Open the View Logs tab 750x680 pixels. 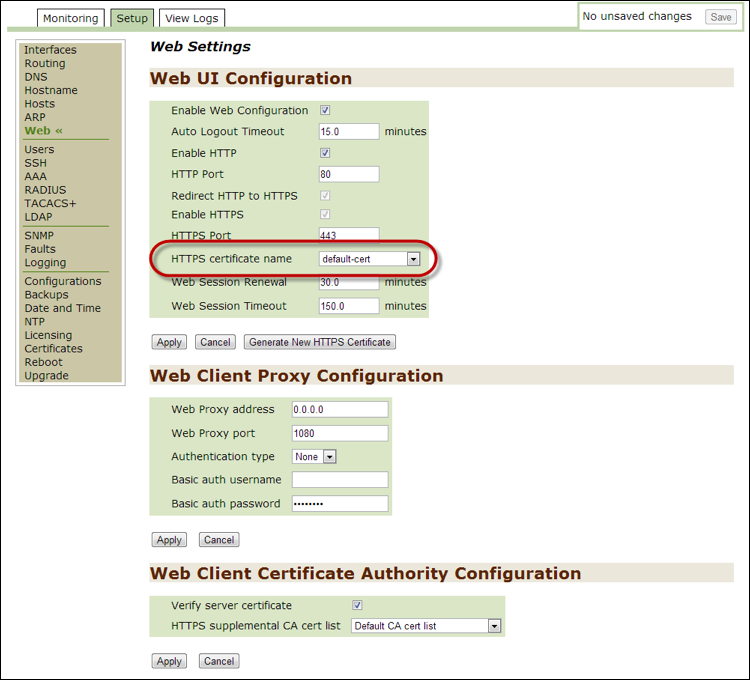[191, 18]
